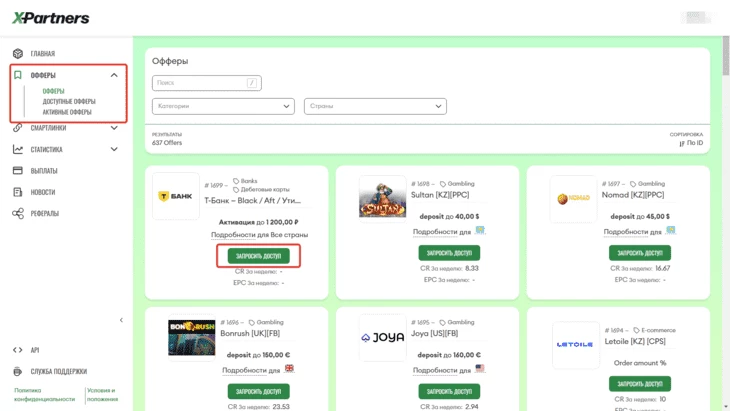Click the Офферы bookmark icon
730x411 pixels.
pyautogui.click(x=18, y=75)
